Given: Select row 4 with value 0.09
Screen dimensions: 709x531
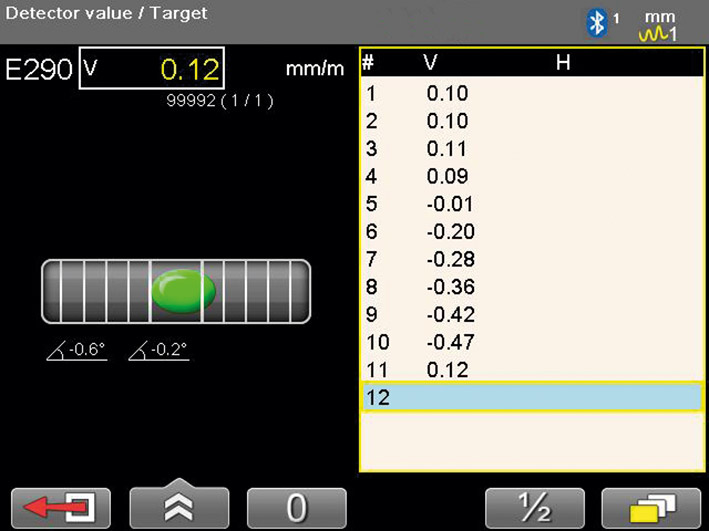Looking at the screenshot, I should [532, 176].
